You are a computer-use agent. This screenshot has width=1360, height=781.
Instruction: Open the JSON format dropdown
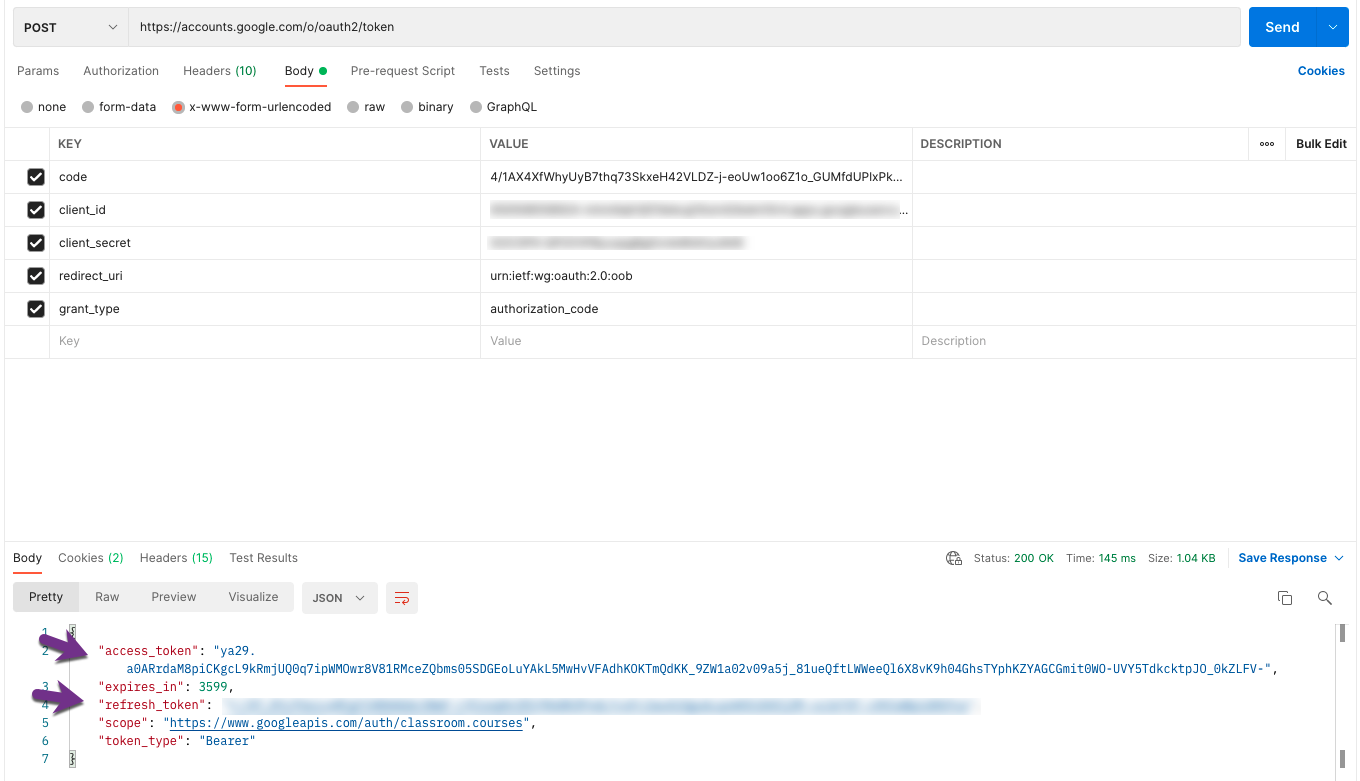pyautogui.click(x=340, y=598)
